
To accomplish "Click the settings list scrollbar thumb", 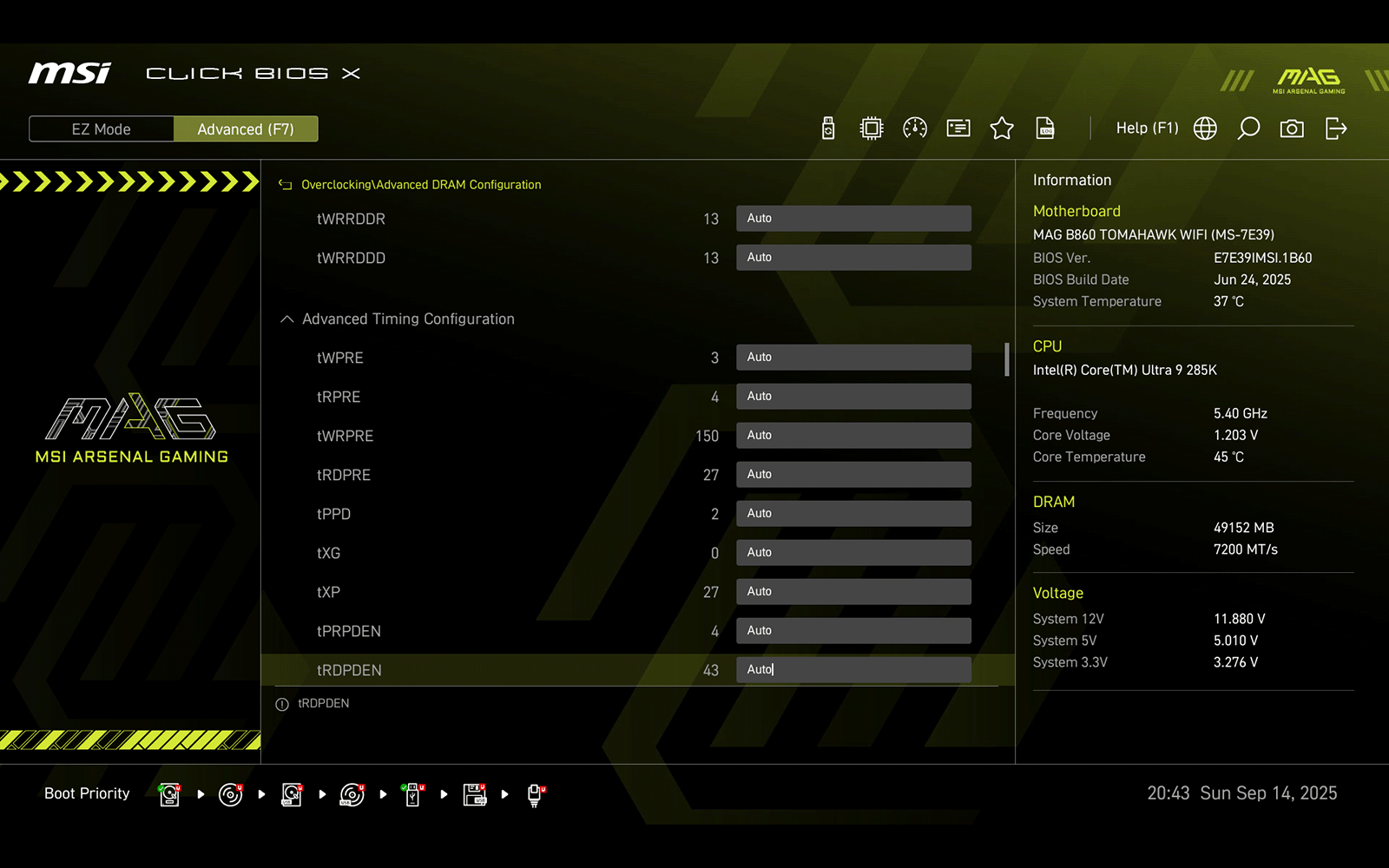I will [1007, 359].
